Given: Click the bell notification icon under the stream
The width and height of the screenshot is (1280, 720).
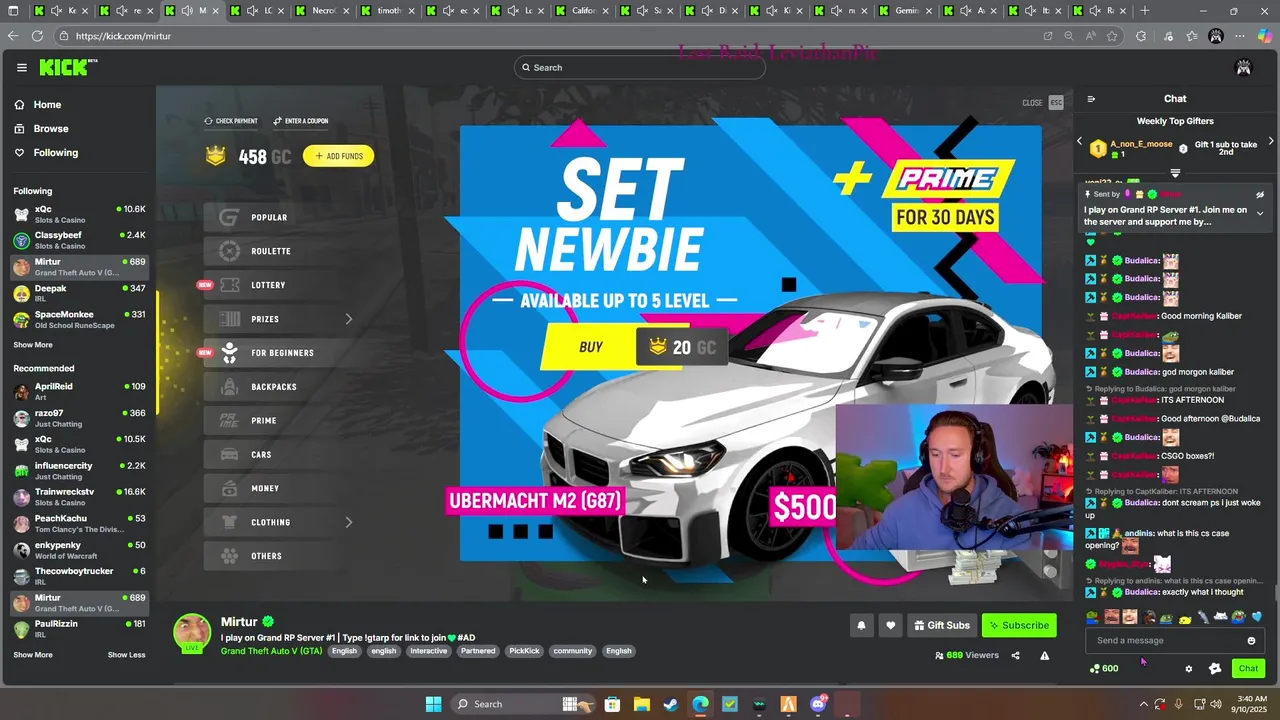Looking at the screenshot, I should [x=861, y=625].
